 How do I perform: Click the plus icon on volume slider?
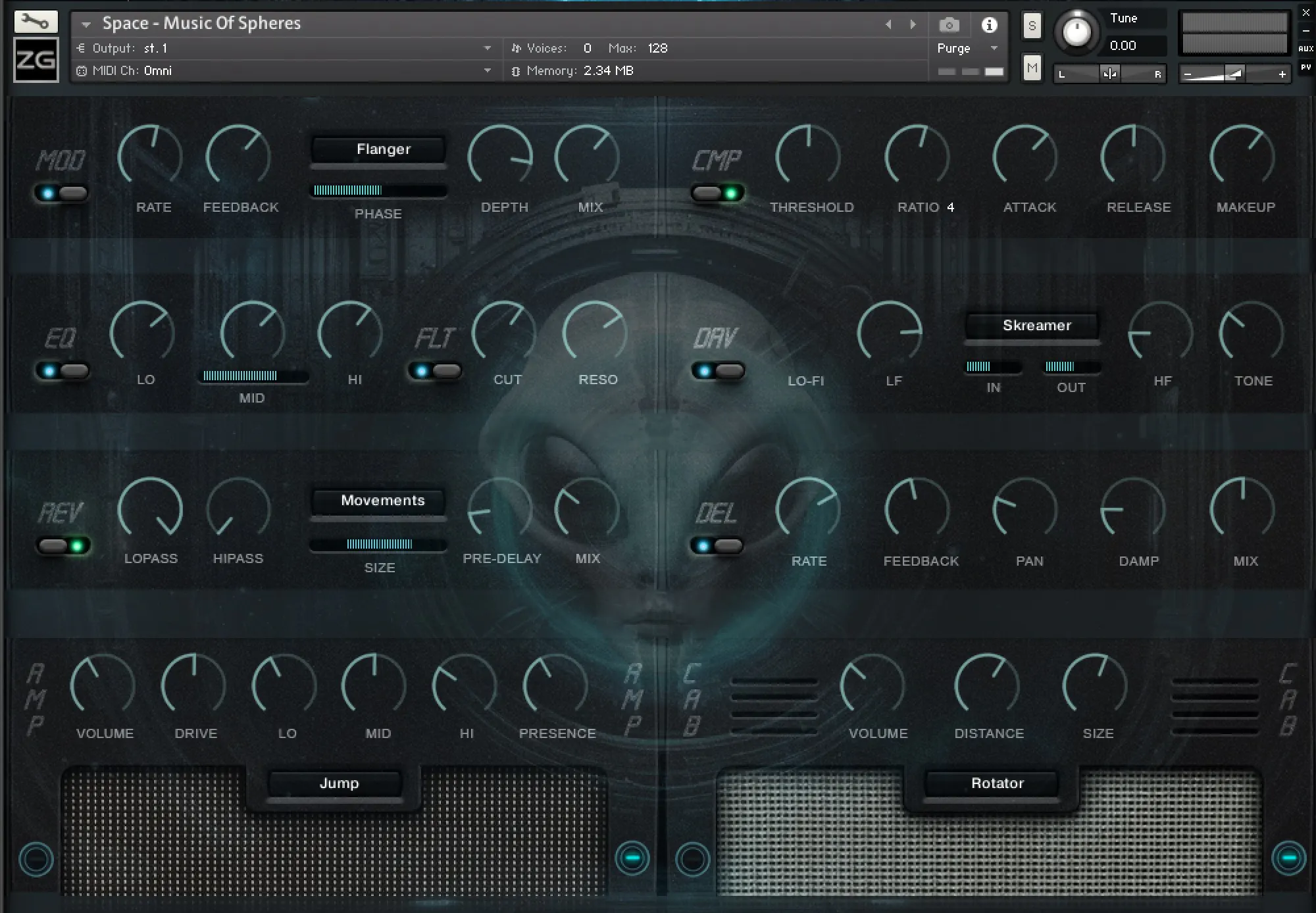(x=1282, y=74)
